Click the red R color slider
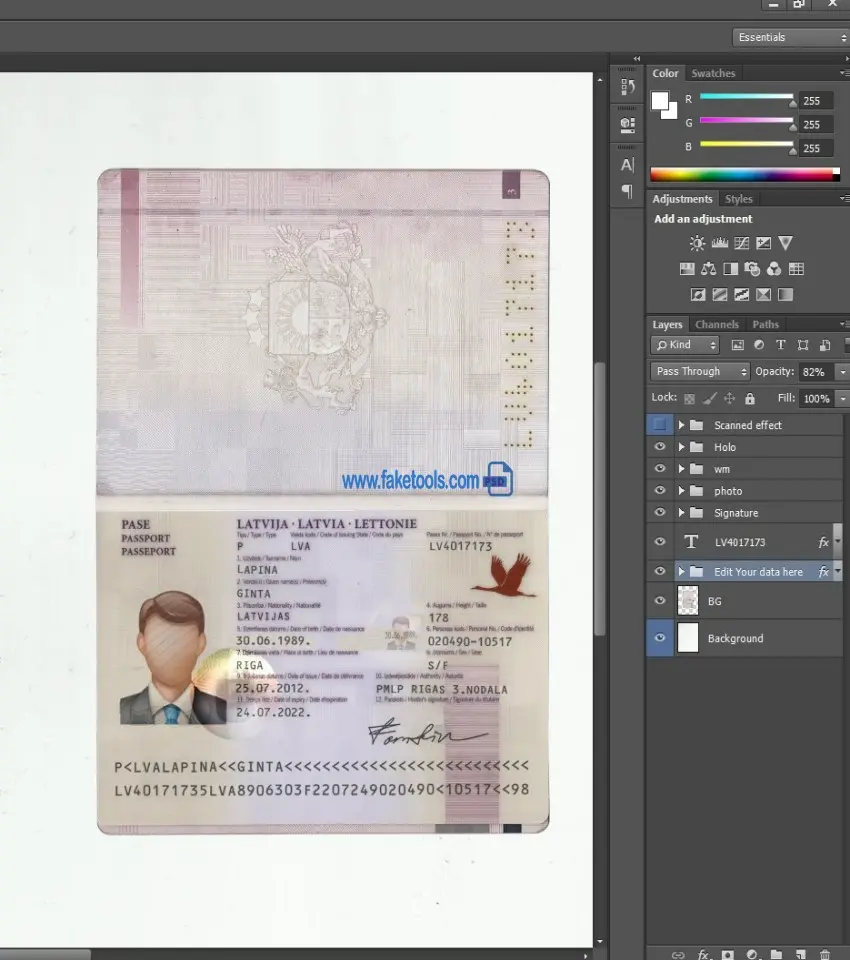This screenshot has width=850, height=960. 746,97
